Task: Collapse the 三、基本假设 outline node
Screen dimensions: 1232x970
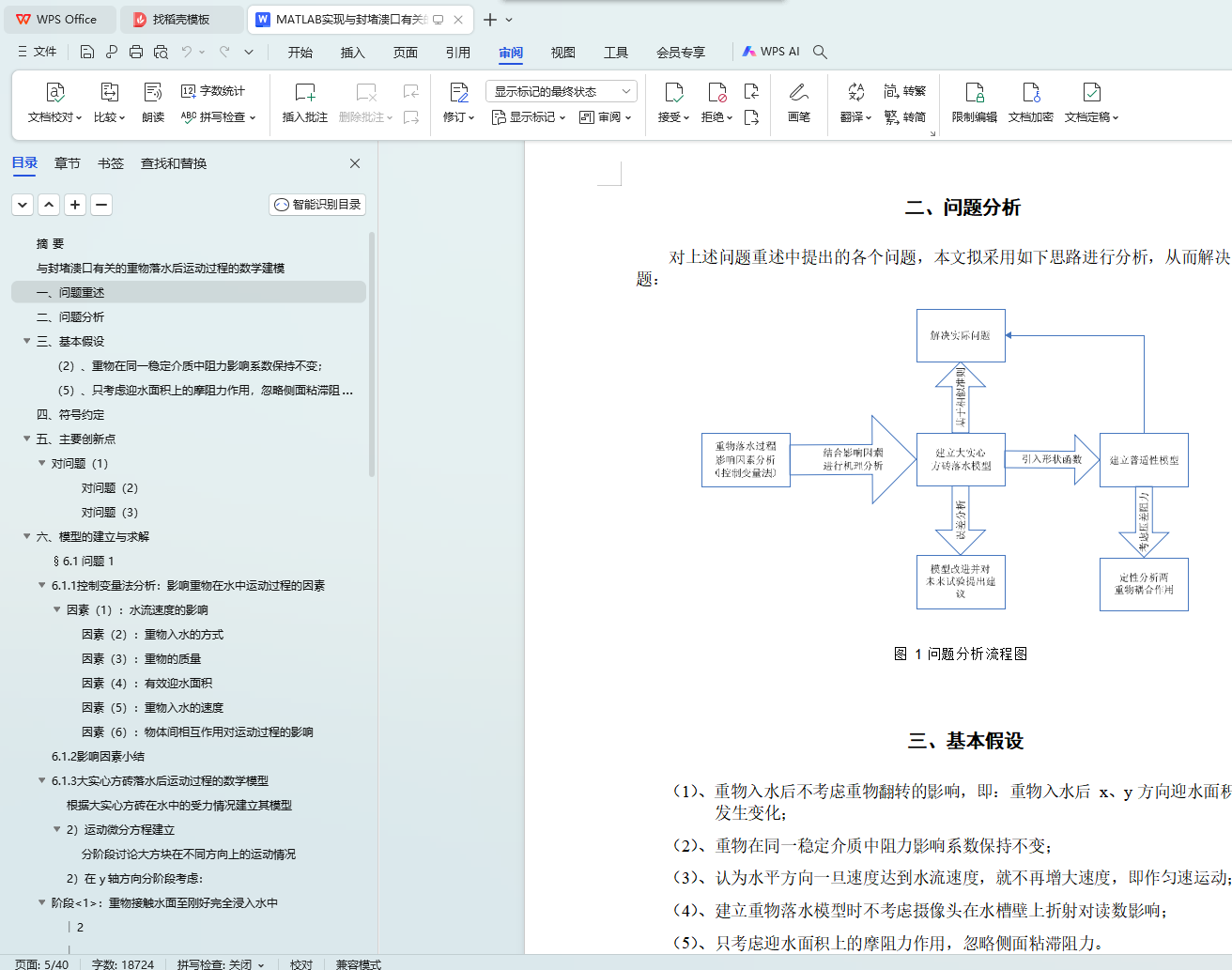Action: (26, 341)
